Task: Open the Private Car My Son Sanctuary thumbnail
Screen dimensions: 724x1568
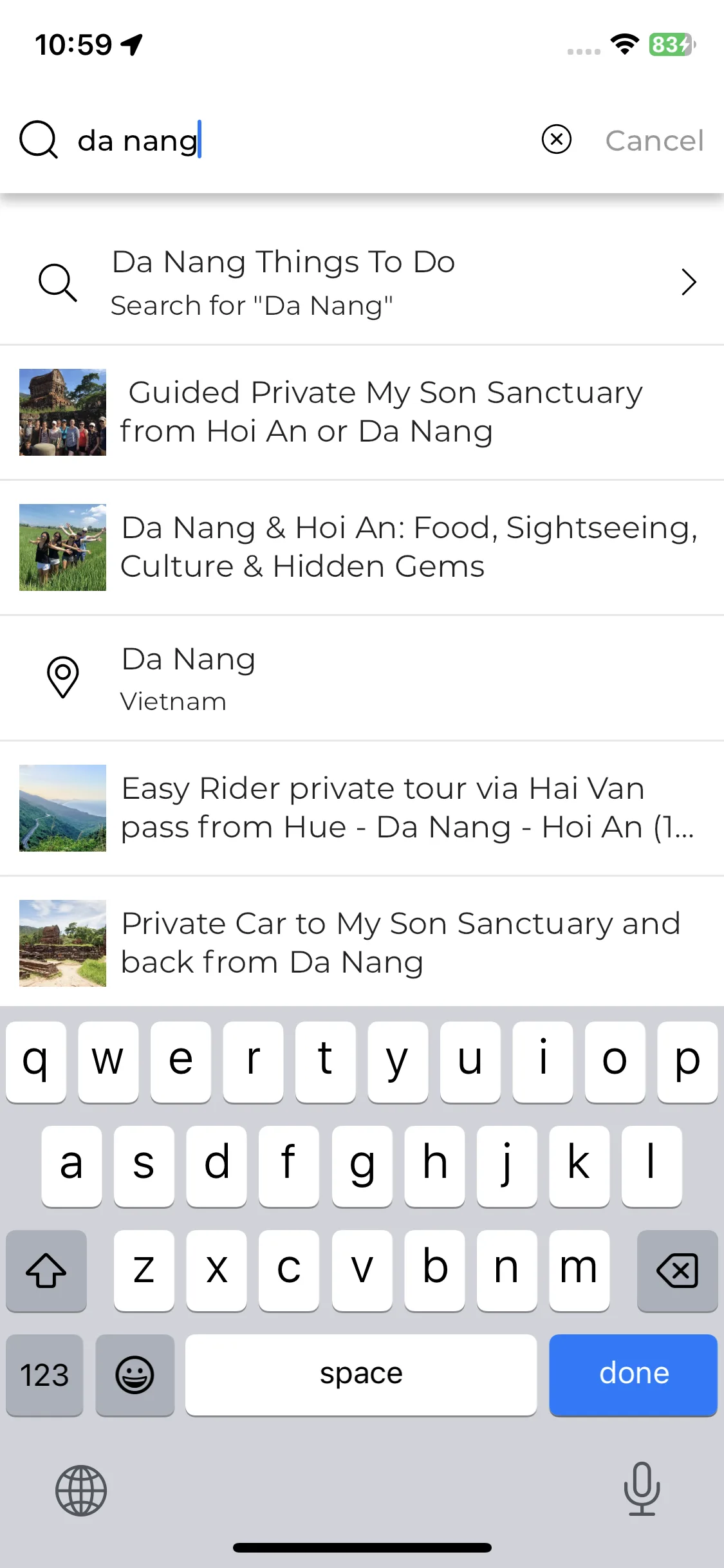Action: pyautogui.click(x=62, y=943)
